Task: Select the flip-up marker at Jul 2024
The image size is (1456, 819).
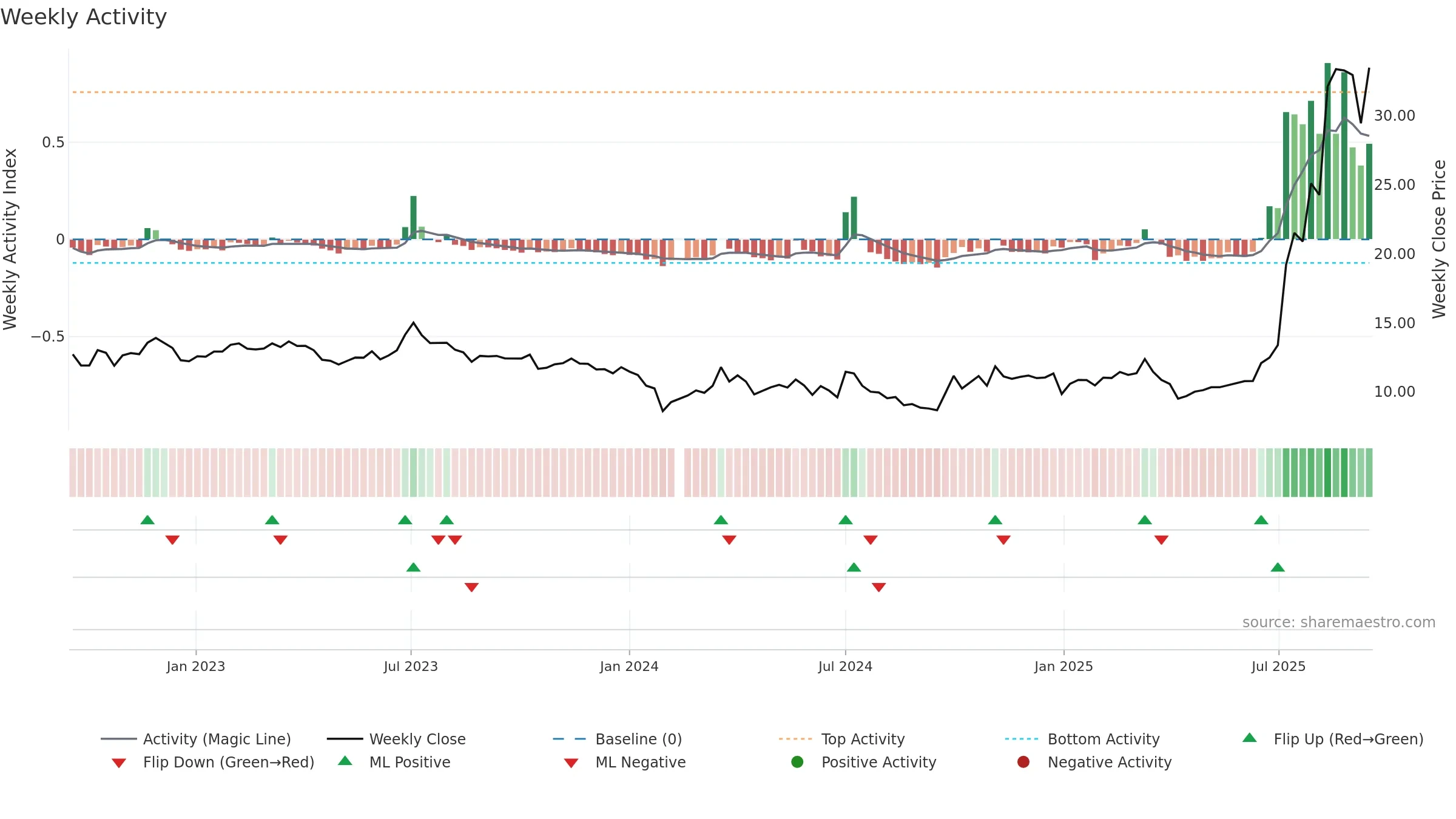Action: pyautogui.click(x=846, y=520)
